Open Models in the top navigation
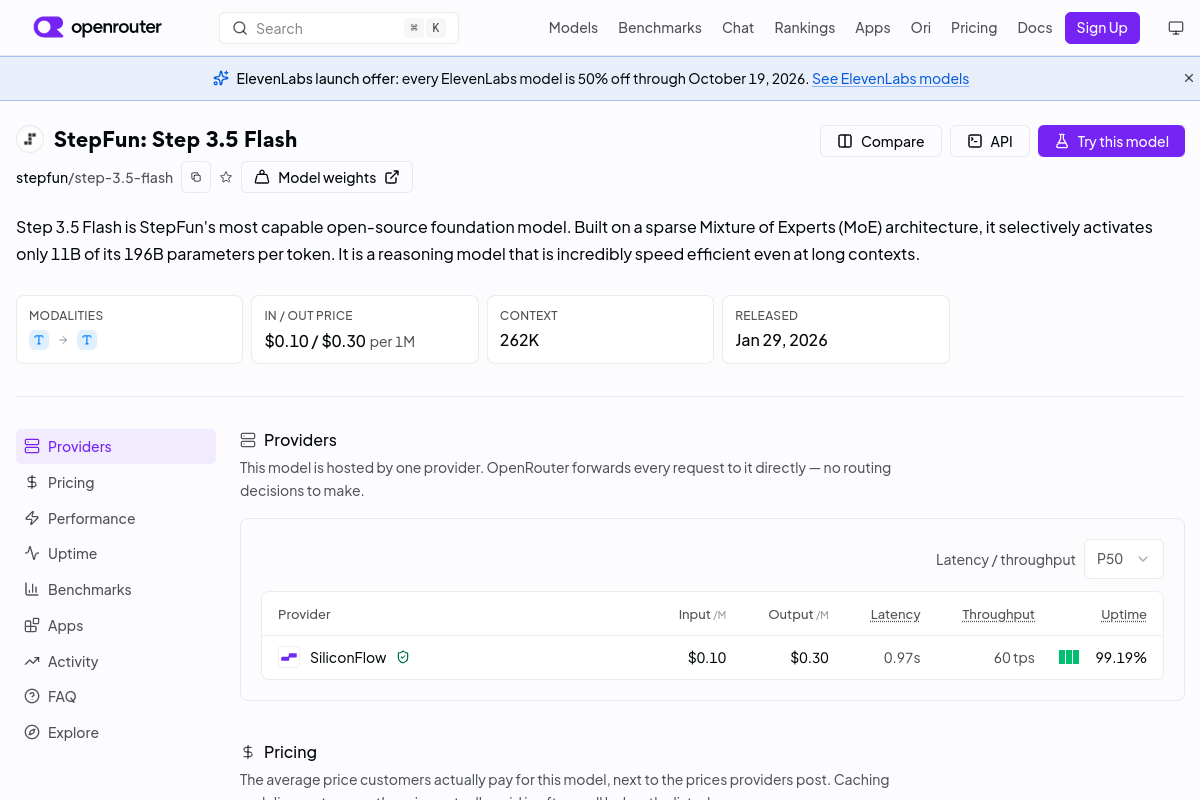 573,28
